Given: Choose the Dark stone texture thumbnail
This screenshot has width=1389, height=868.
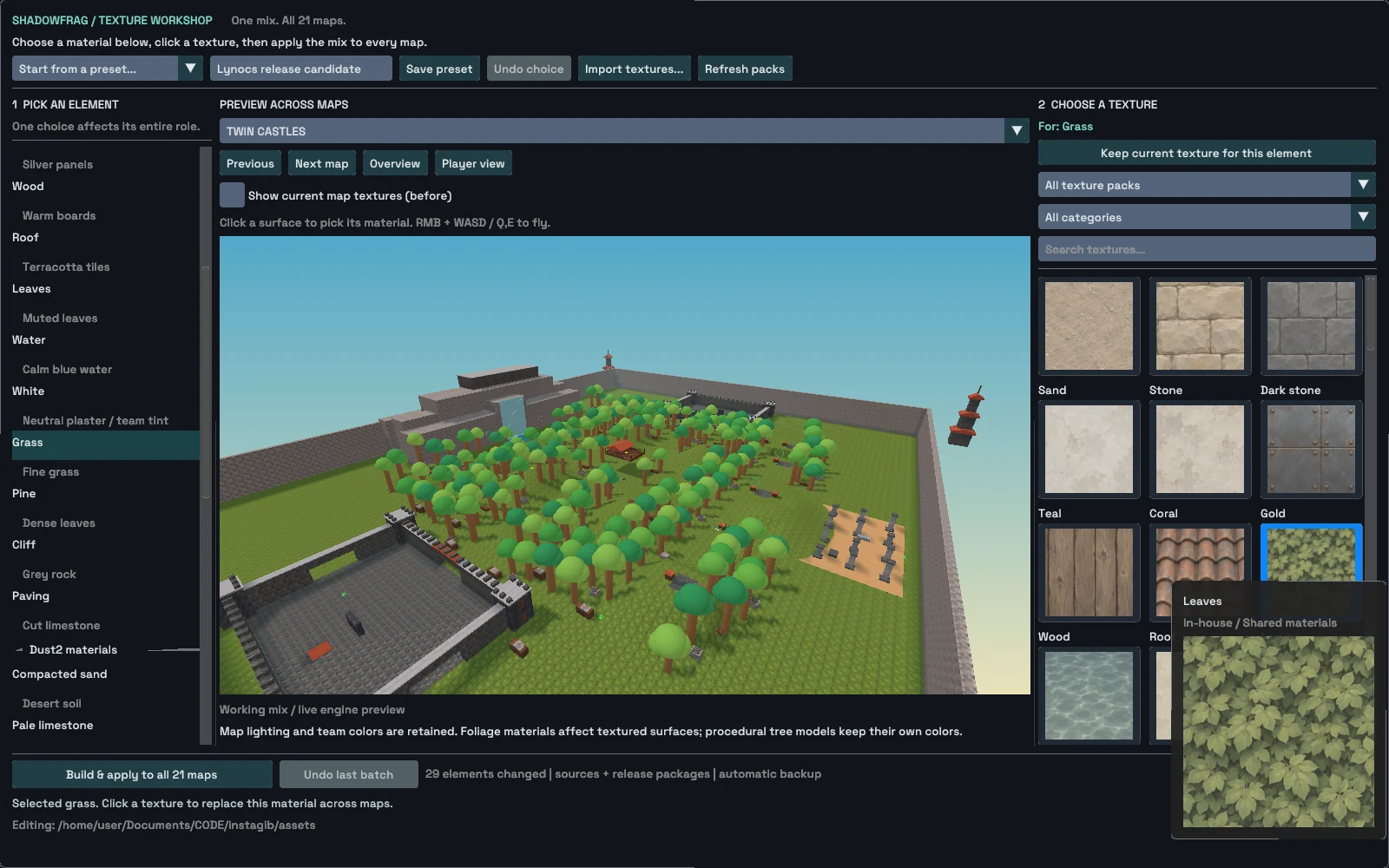Looking at the screenshot, I should pos(1311,326).
